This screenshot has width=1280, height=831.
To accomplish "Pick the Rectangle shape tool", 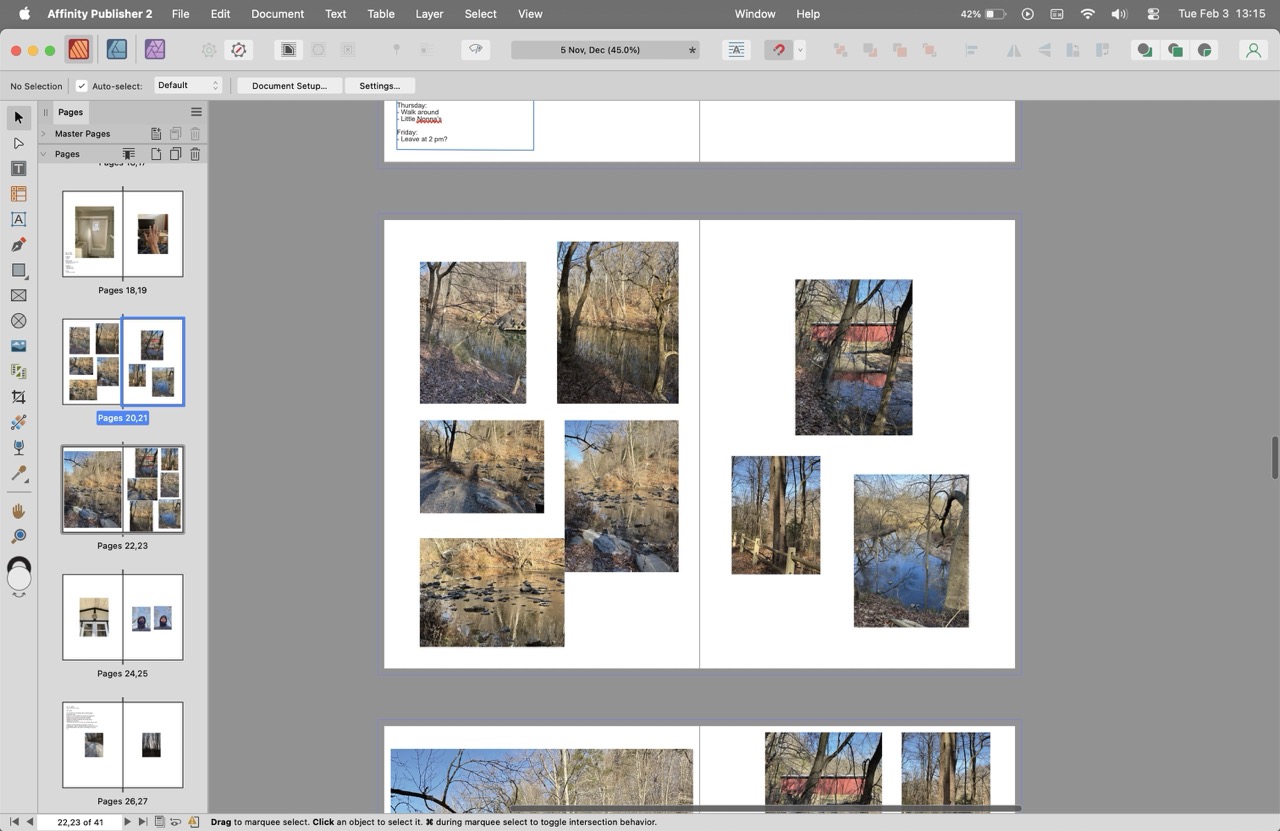I will click(18, 270).
